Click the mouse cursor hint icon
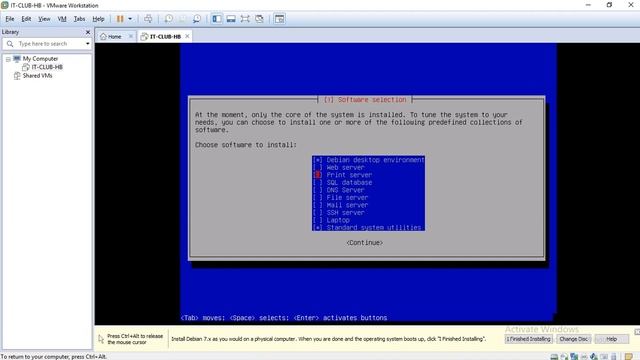640x360 pixels. (101, 339)
